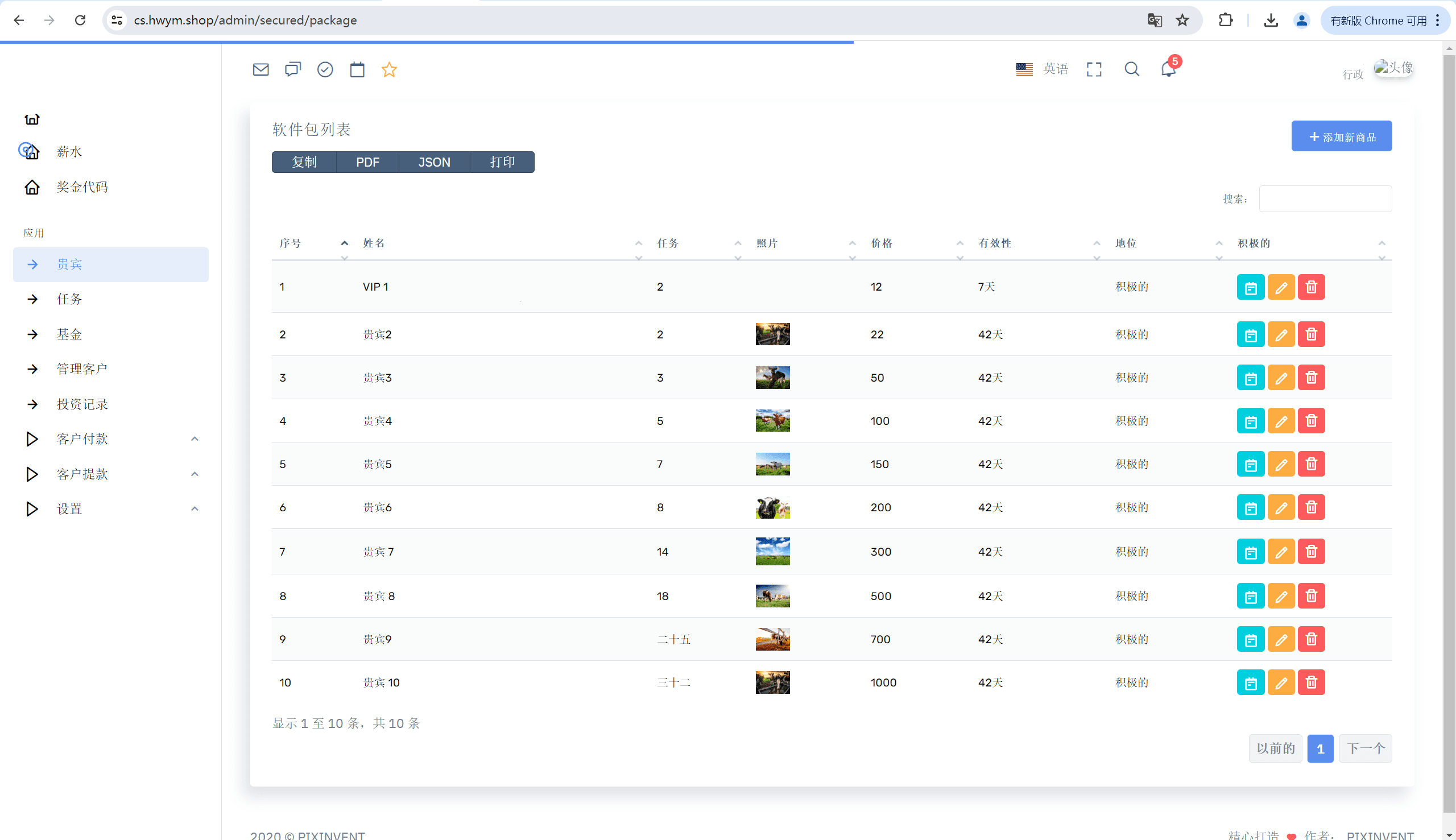The height and width of the screenshot is (840, 1456).
Task: Click the cow thumbnail for 贵宾6
Action: pyautogui.click(x=772, y=508)
